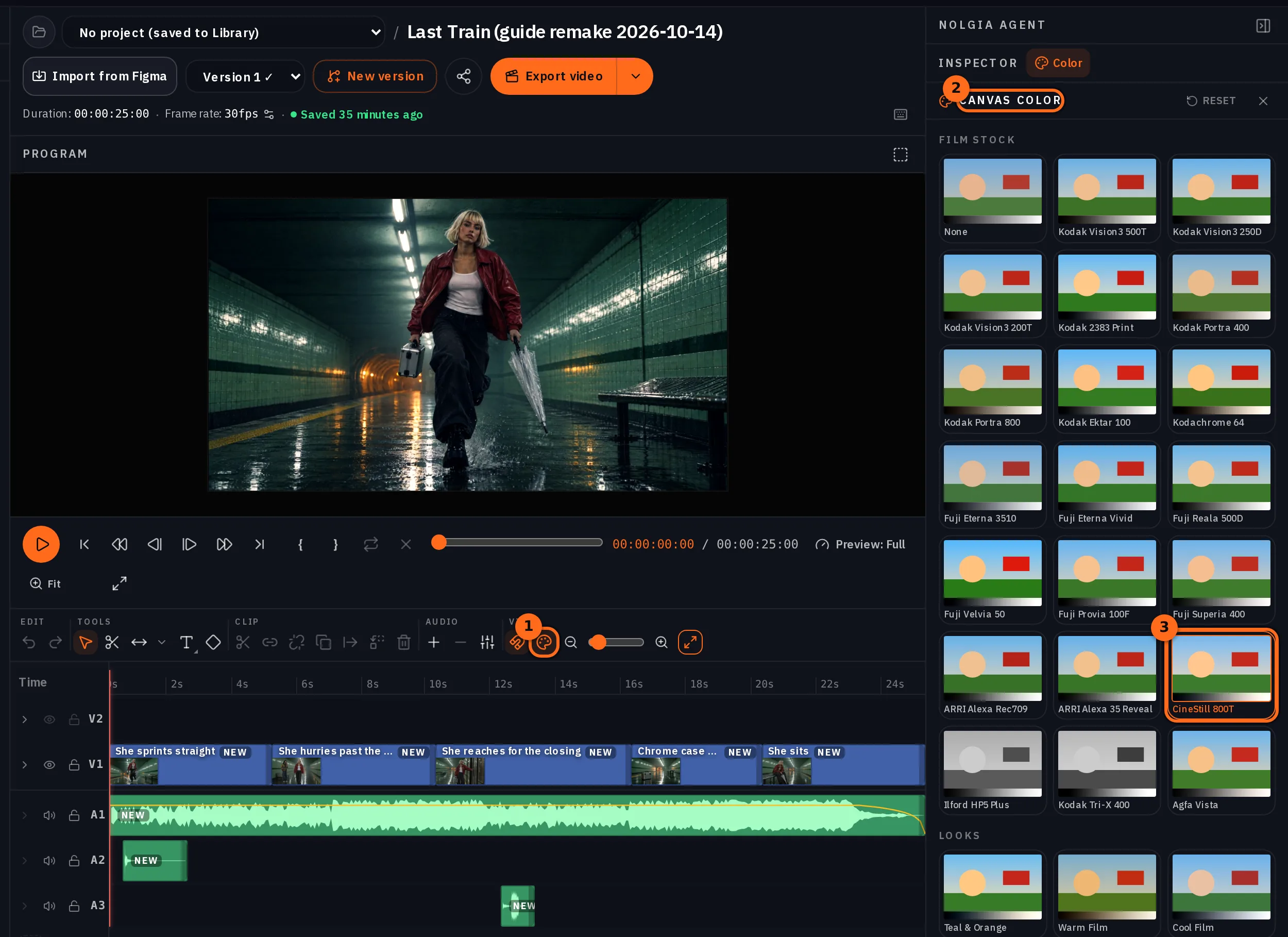Expand timeline with the orange arrows icon

(690, 642)
